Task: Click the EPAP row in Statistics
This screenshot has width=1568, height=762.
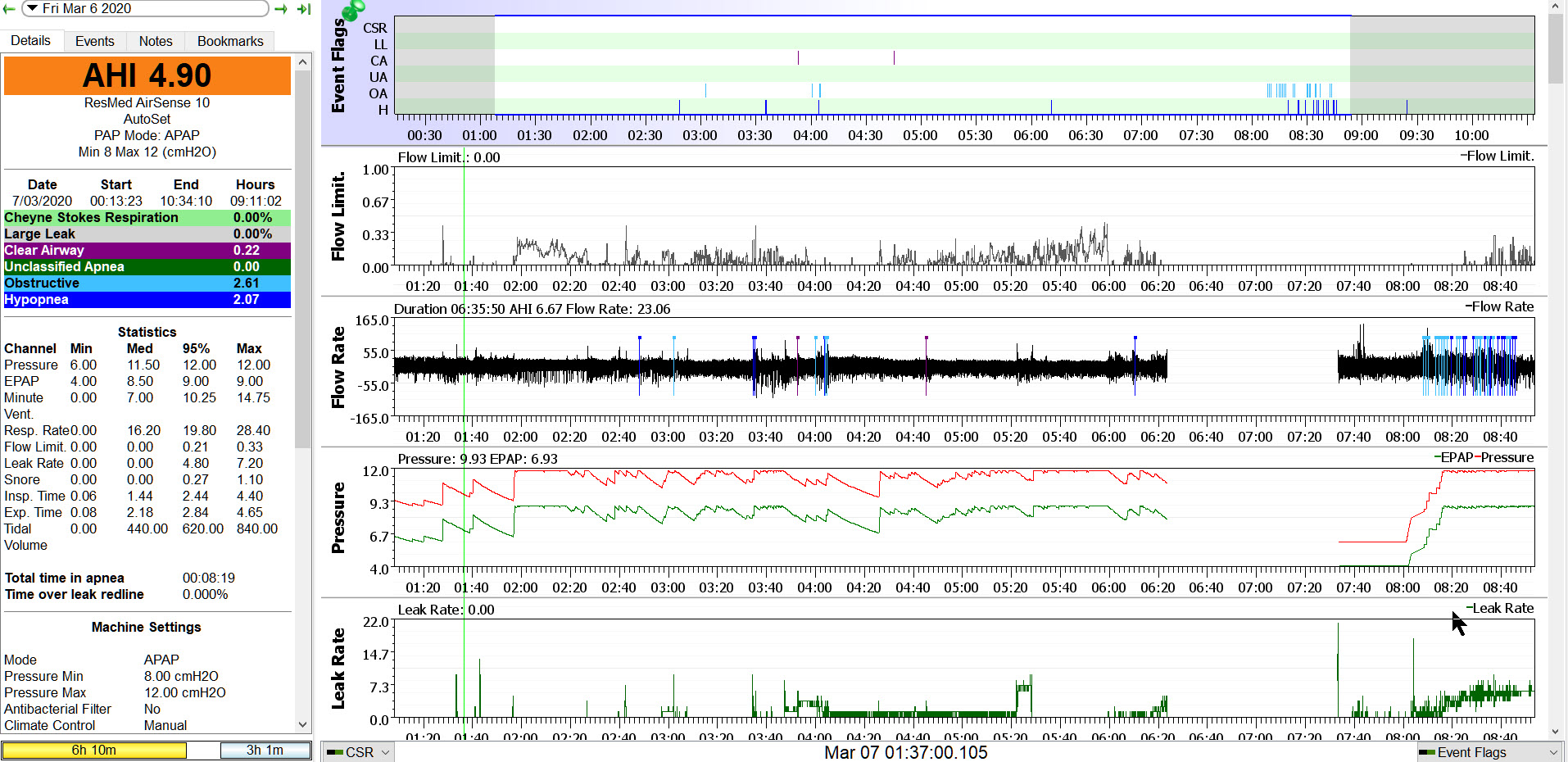Action: point(147,381)
